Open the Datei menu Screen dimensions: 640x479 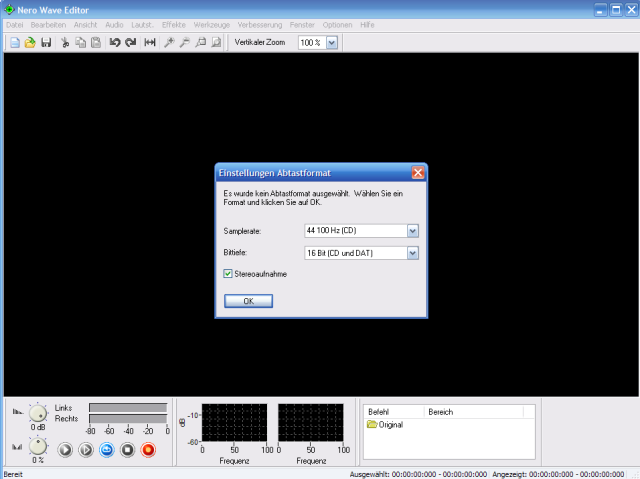pos(15,25)
